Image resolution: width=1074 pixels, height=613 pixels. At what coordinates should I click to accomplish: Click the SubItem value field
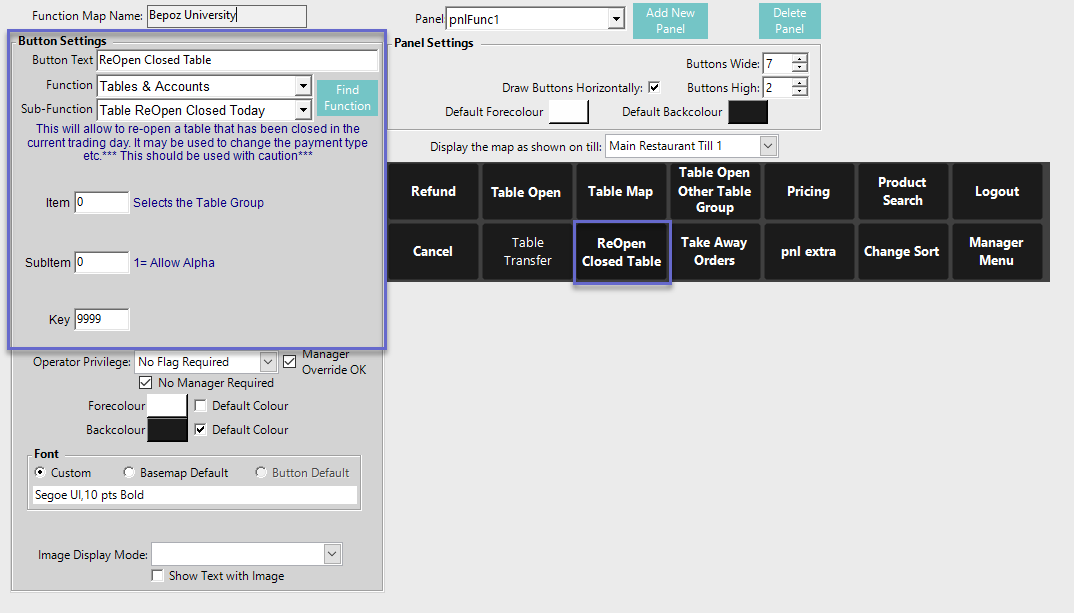pyautogui.click(x=101, y=262)
